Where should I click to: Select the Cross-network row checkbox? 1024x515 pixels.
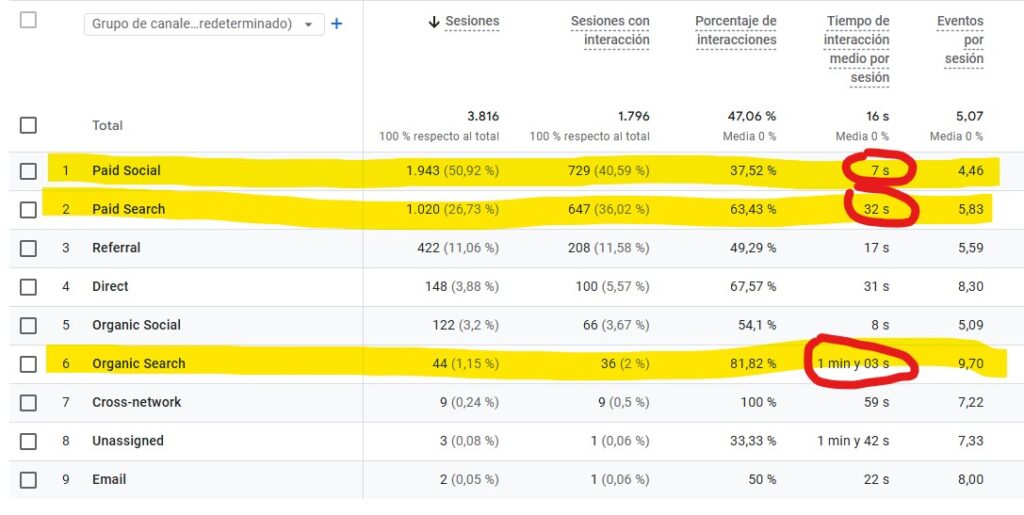pos(28,403)
